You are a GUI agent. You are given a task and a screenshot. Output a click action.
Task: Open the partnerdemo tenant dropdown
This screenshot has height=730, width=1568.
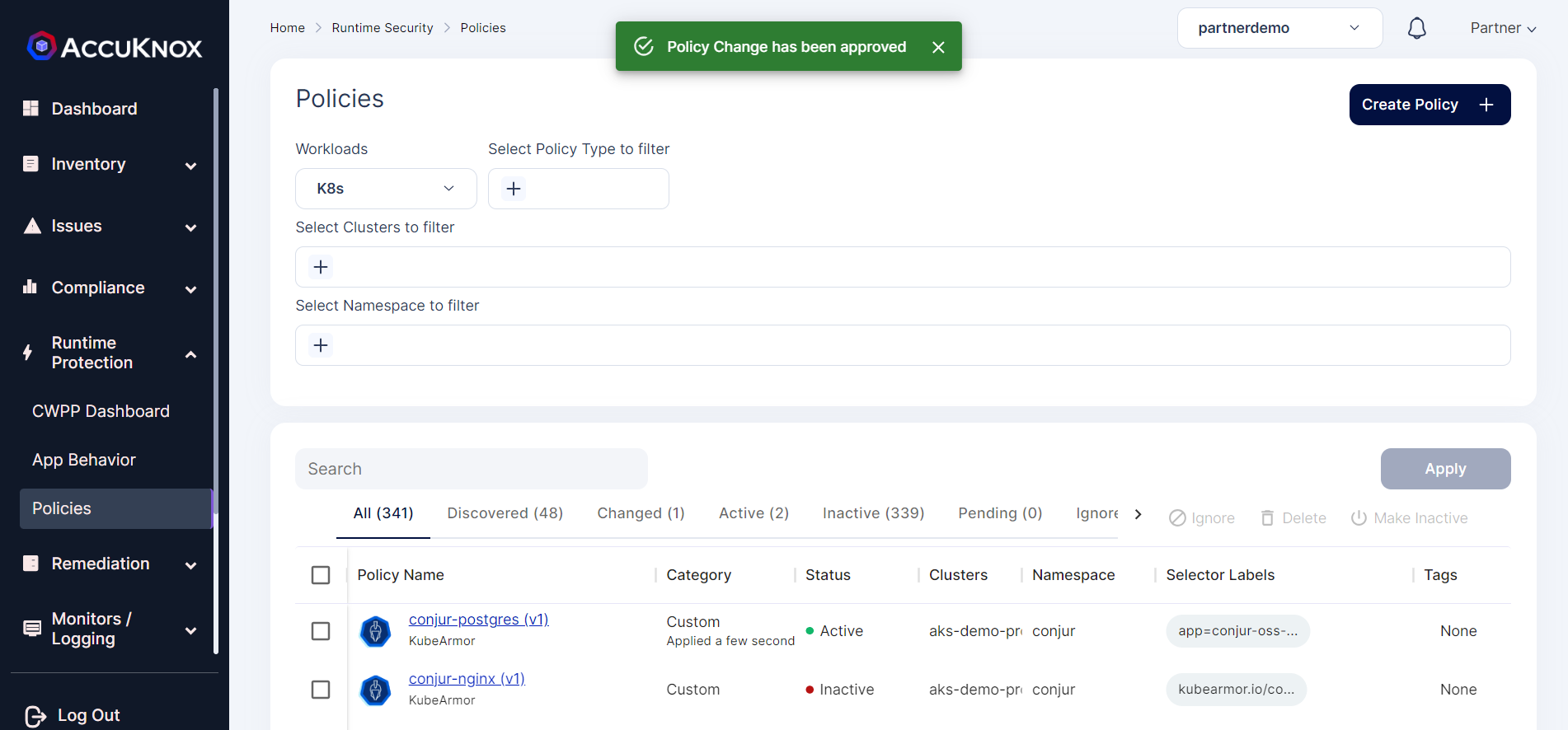[x=1279, y=28]
